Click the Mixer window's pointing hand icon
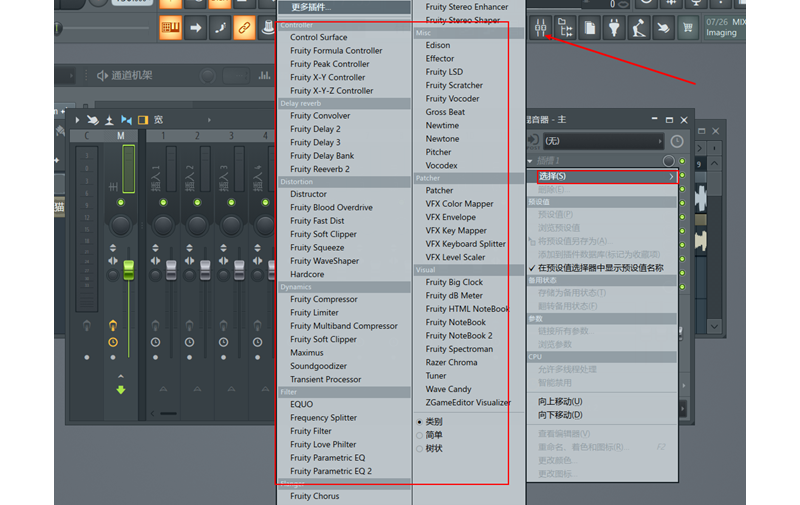Image resolution: width=800 pixels, height=505 pixels. 93,120
